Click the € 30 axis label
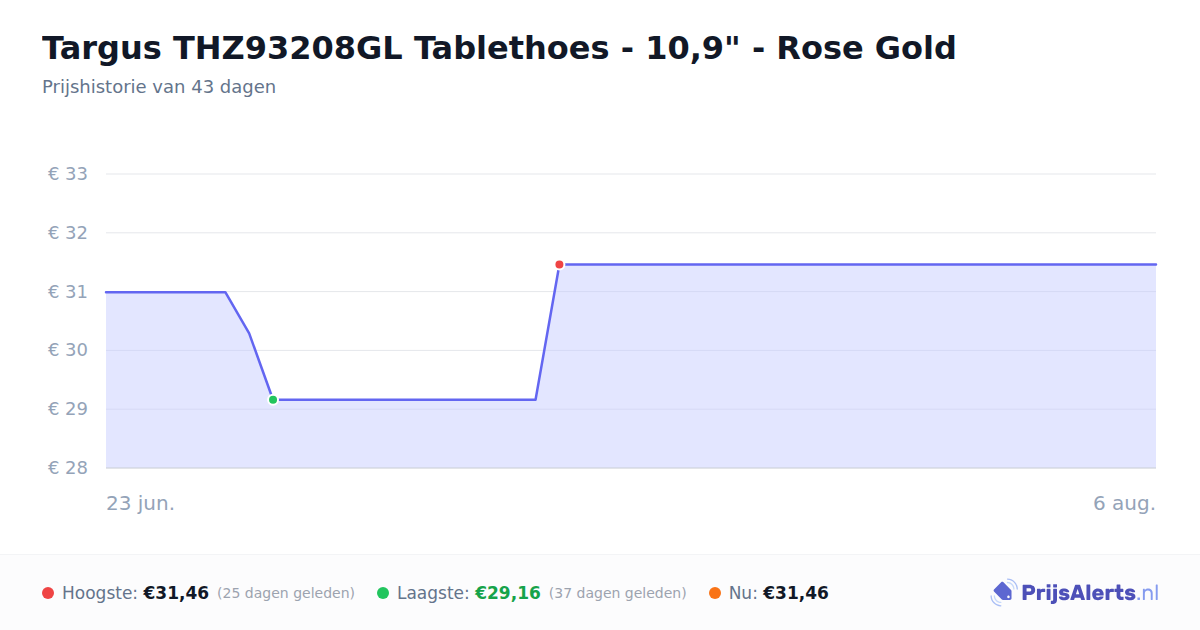This screenshot has width=1200, height=630. 68,350
